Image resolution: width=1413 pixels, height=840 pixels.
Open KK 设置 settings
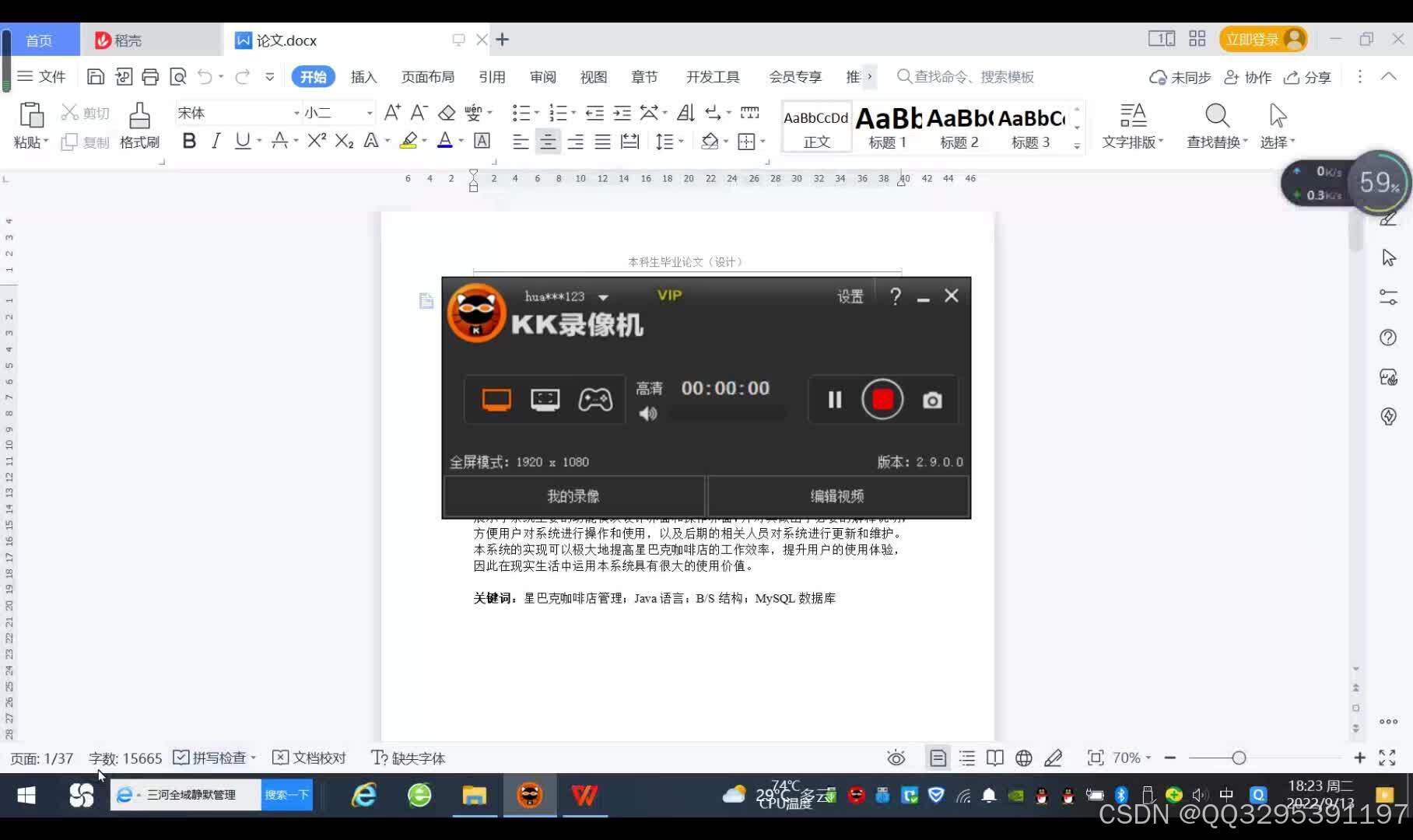850,296
